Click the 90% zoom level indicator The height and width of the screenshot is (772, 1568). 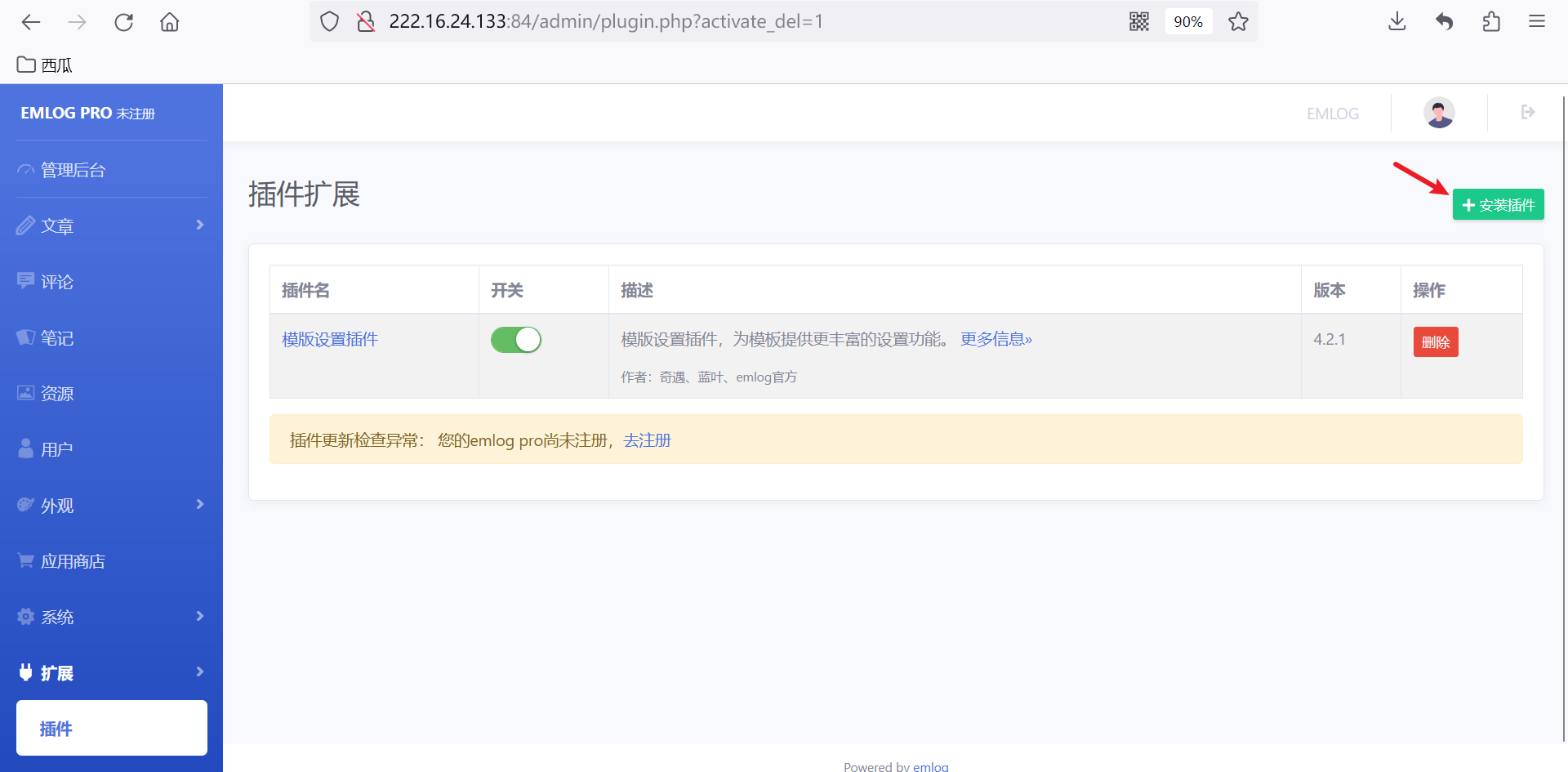coord(1188,21)
